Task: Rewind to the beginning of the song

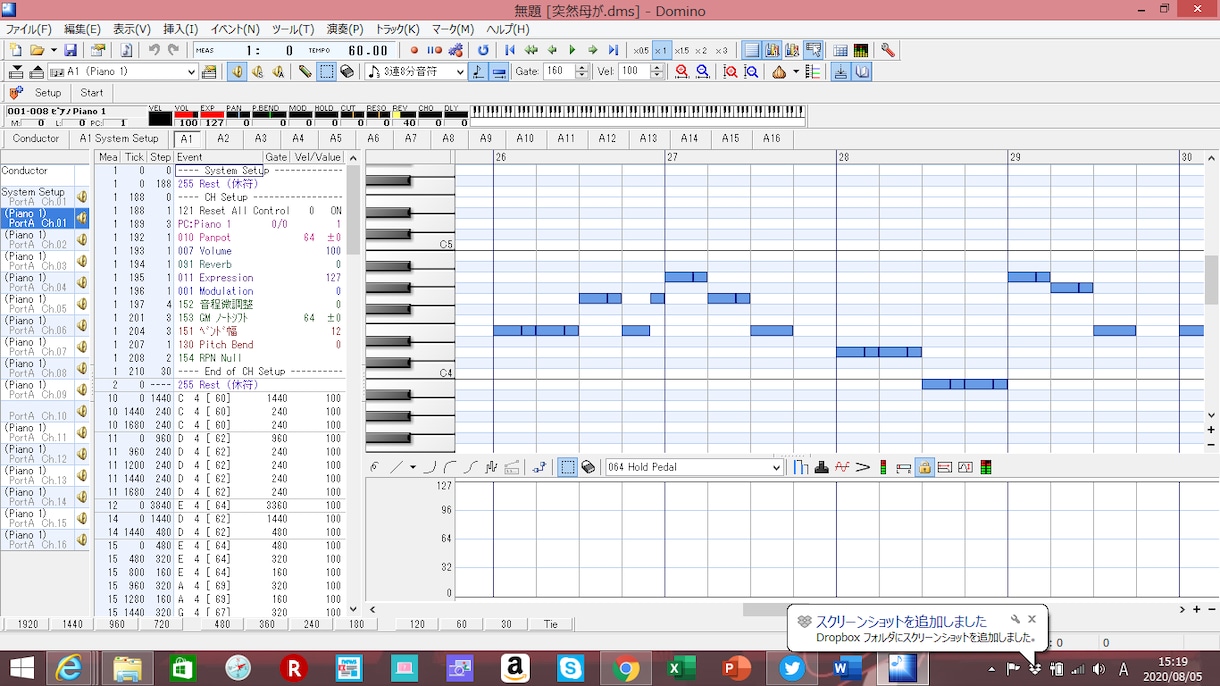Action: click(510, 50)
